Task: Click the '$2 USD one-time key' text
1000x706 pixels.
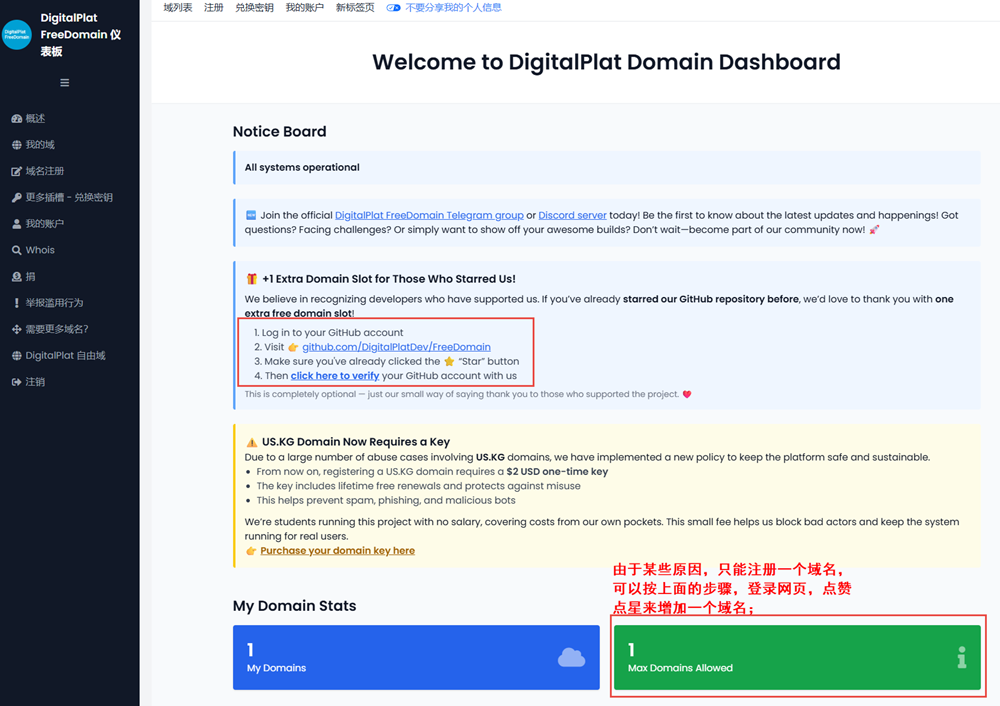Action: [x=557, y=471]
